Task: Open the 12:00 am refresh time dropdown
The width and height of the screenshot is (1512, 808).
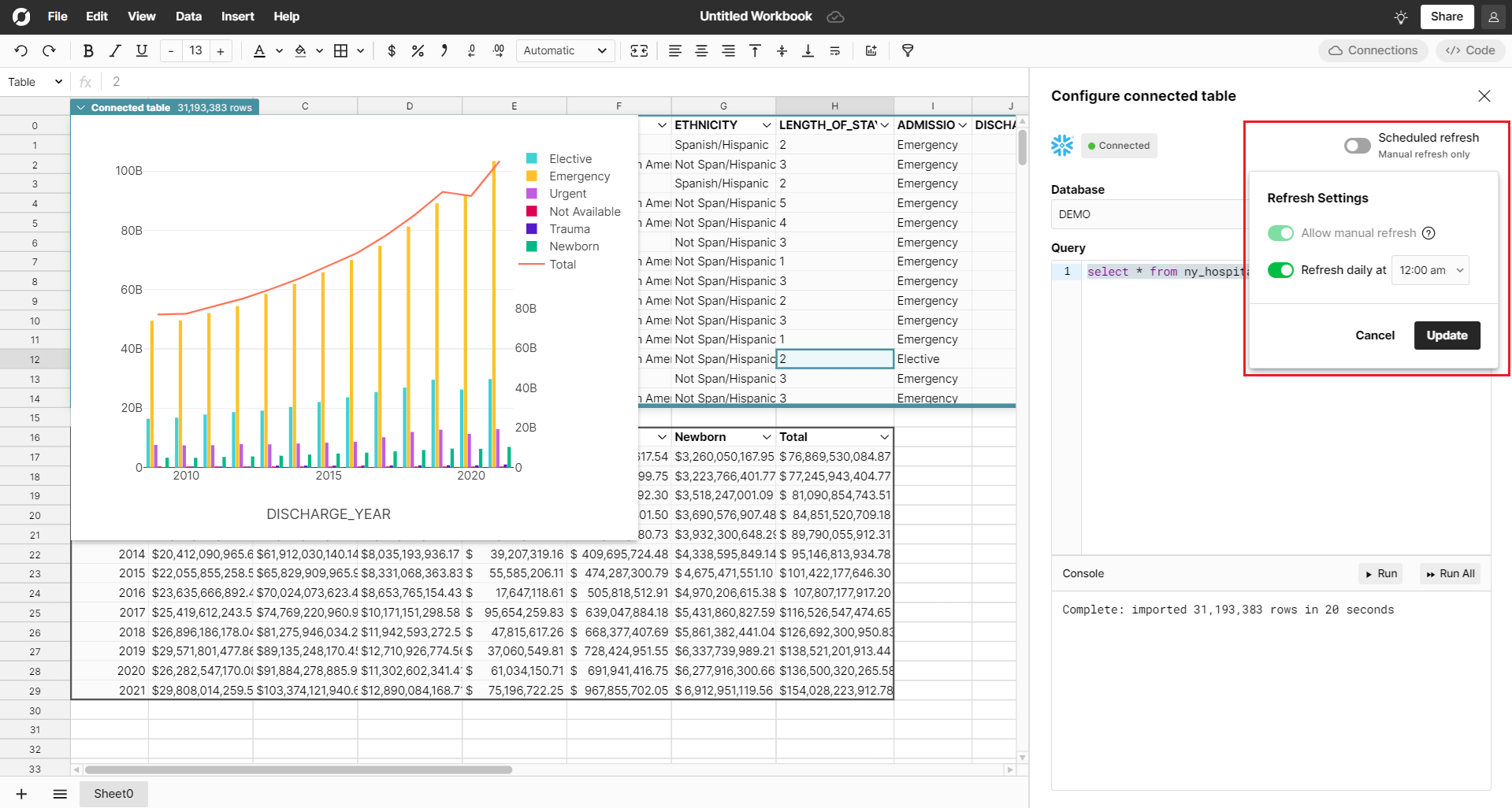Action: click(x=1430, y=270)
